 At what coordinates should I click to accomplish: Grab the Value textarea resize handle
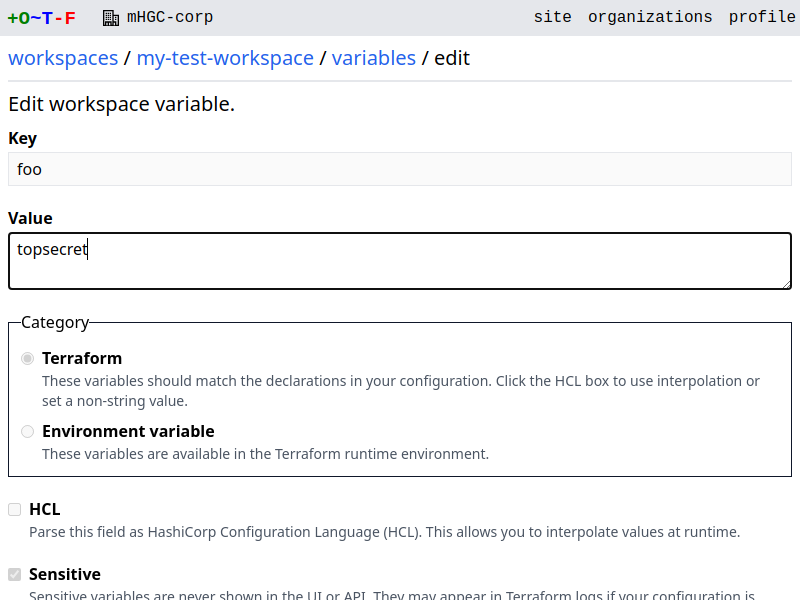click(x=786, y=284)
